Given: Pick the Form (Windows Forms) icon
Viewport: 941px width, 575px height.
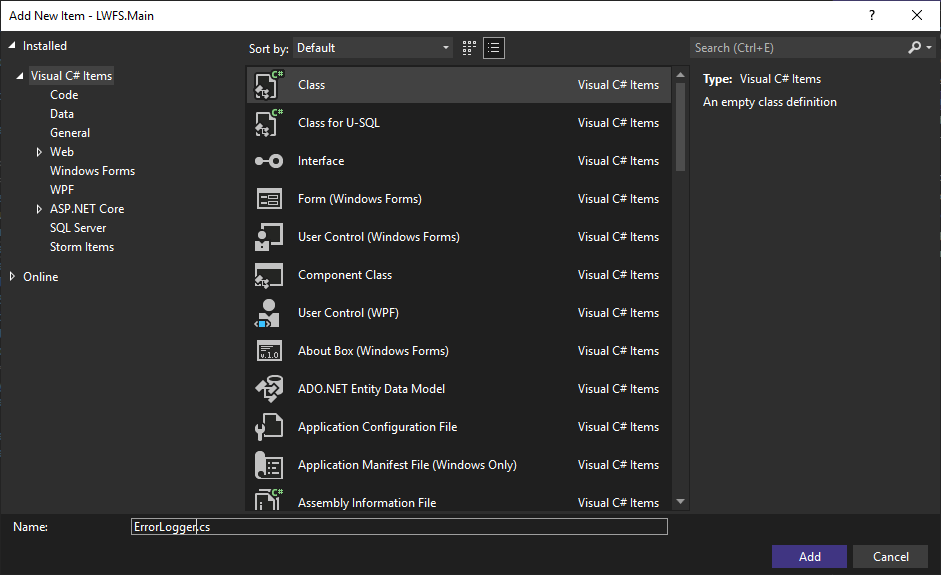Looking at the screenshot, I should click(x=269, y=199).
